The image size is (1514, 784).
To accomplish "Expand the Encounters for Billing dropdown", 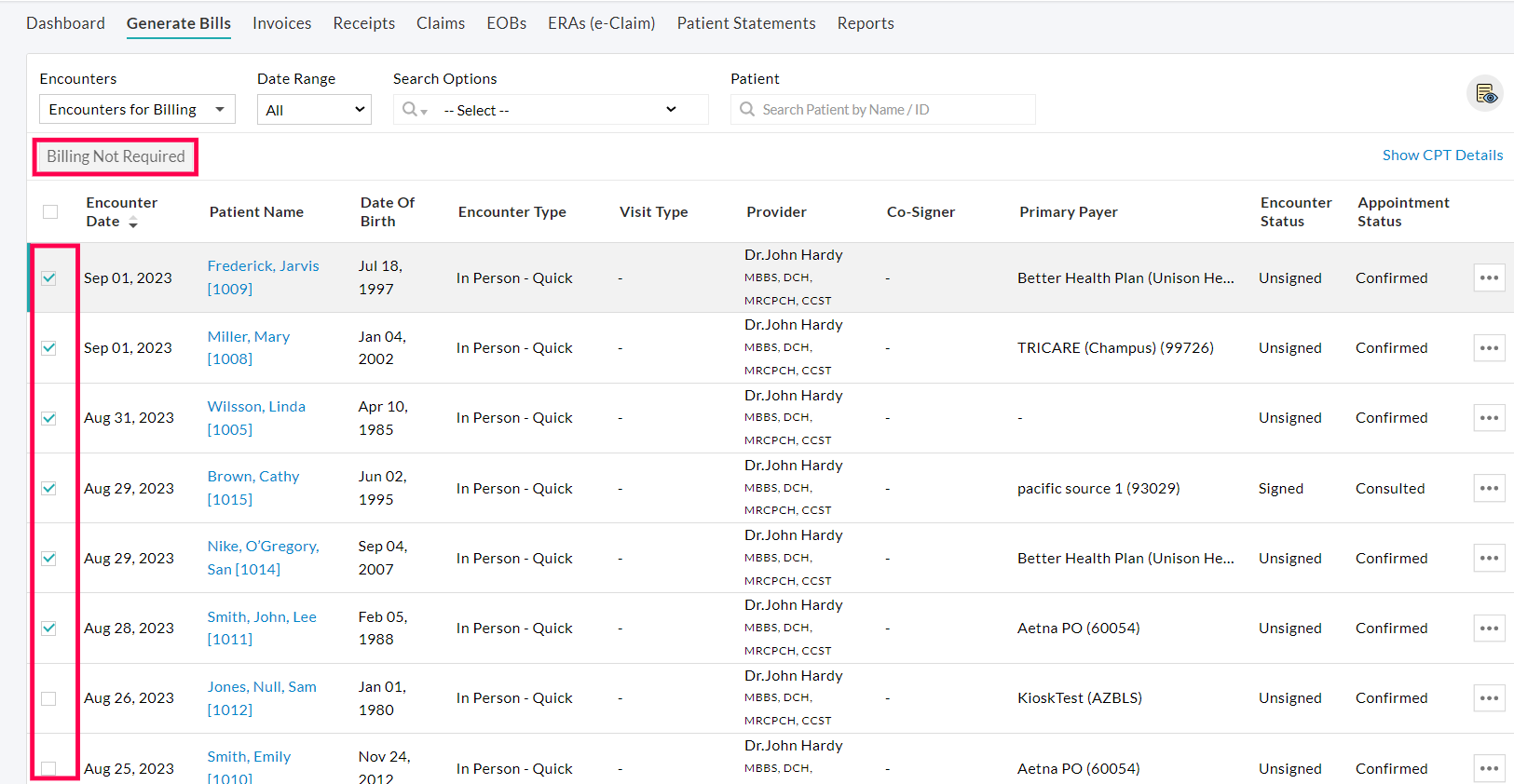I will click(137, 110).
